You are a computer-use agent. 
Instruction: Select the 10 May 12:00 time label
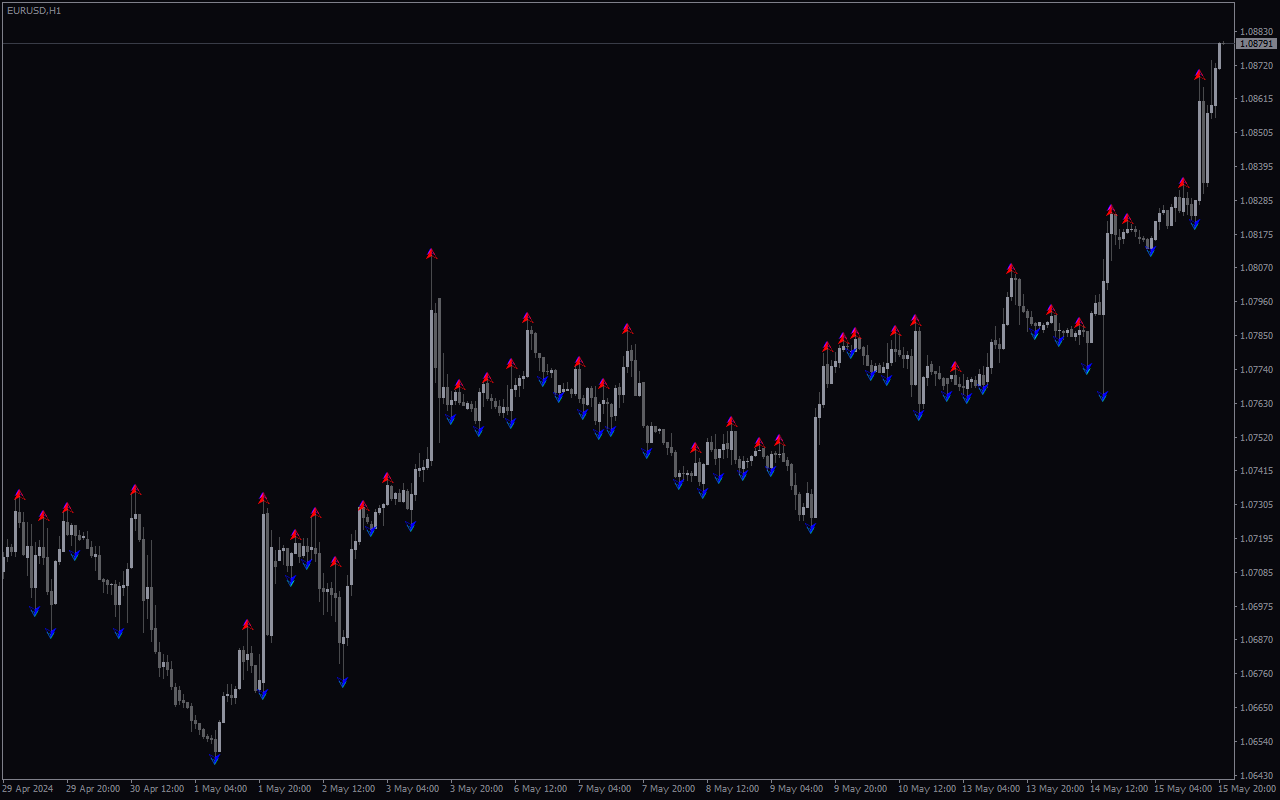tap(927, 789)
